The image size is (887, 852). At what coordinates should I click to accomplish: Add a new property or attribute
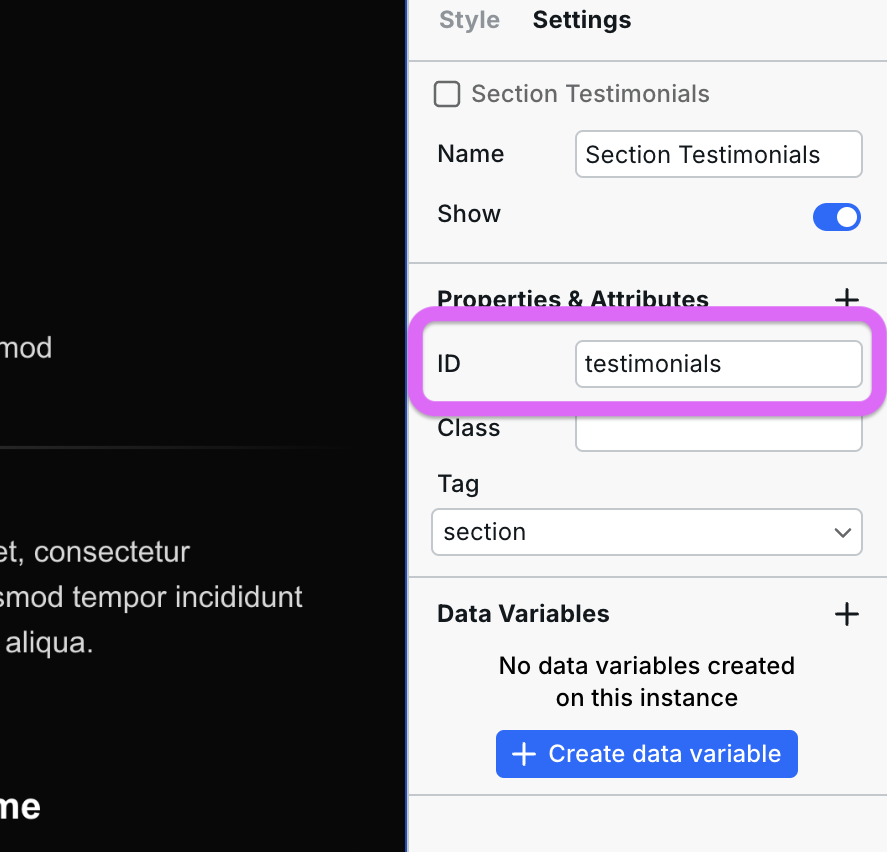[x=846, y=299]
